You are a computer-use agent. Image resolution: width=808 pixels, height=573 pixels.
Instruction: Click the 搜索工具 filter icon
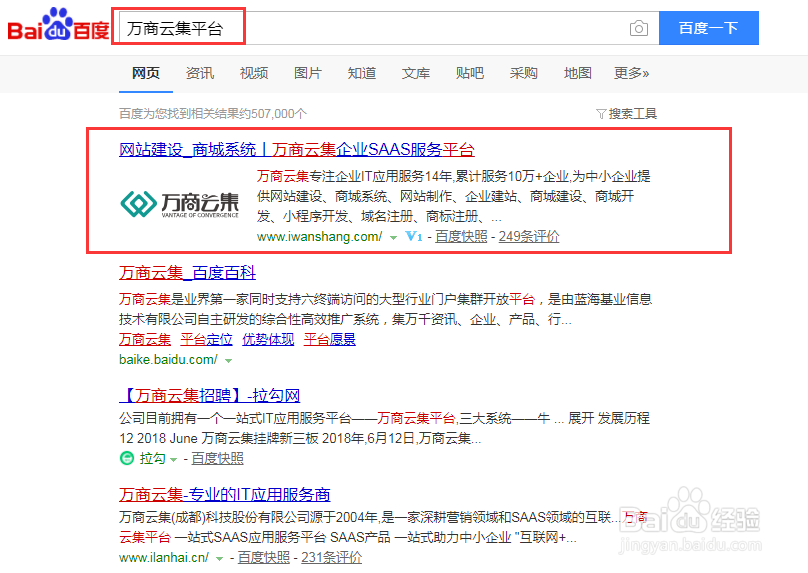[x=601, y=113]
